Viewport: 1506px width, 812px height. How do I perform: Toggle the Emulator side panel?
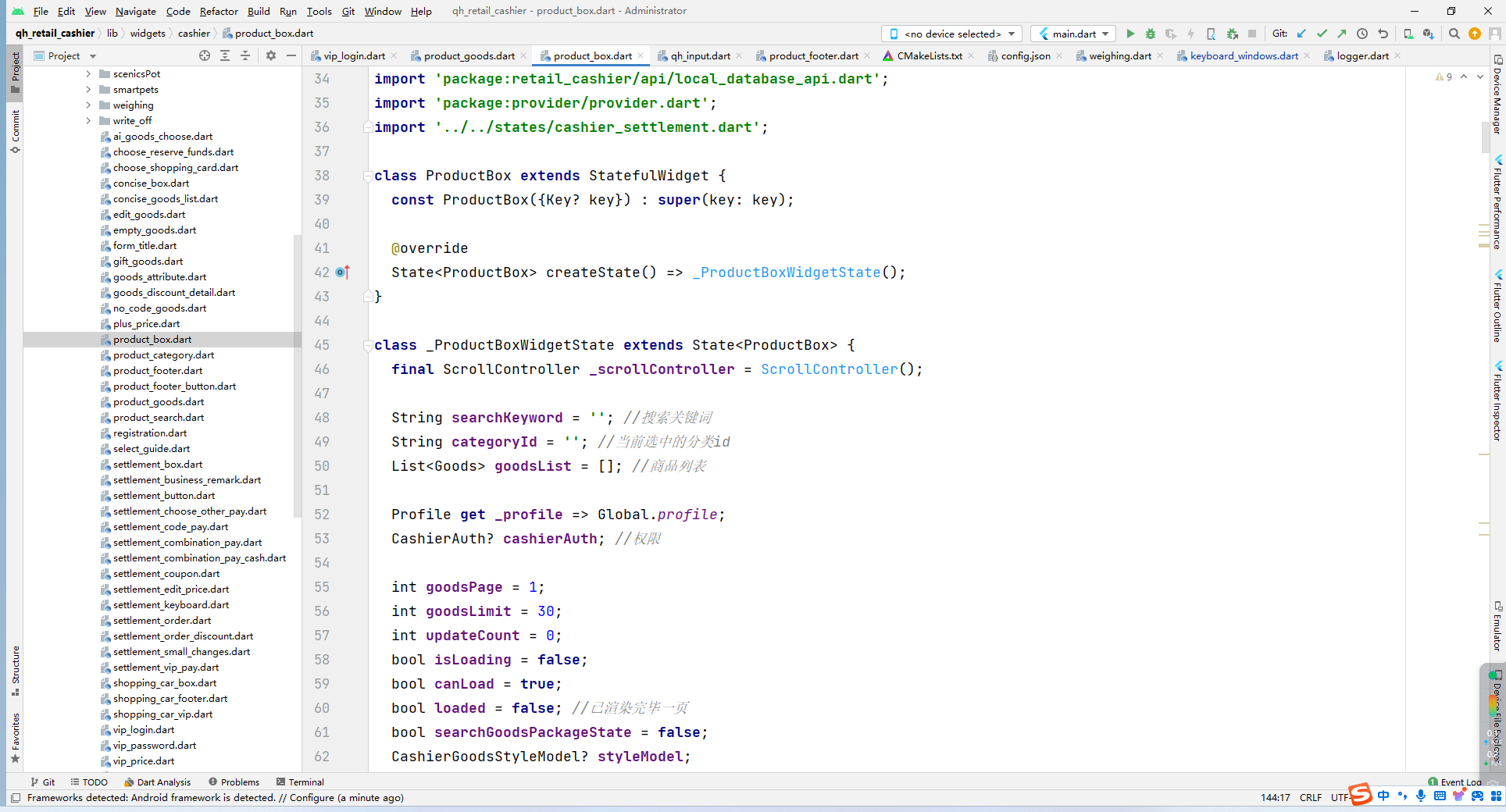click(1497, 626)
